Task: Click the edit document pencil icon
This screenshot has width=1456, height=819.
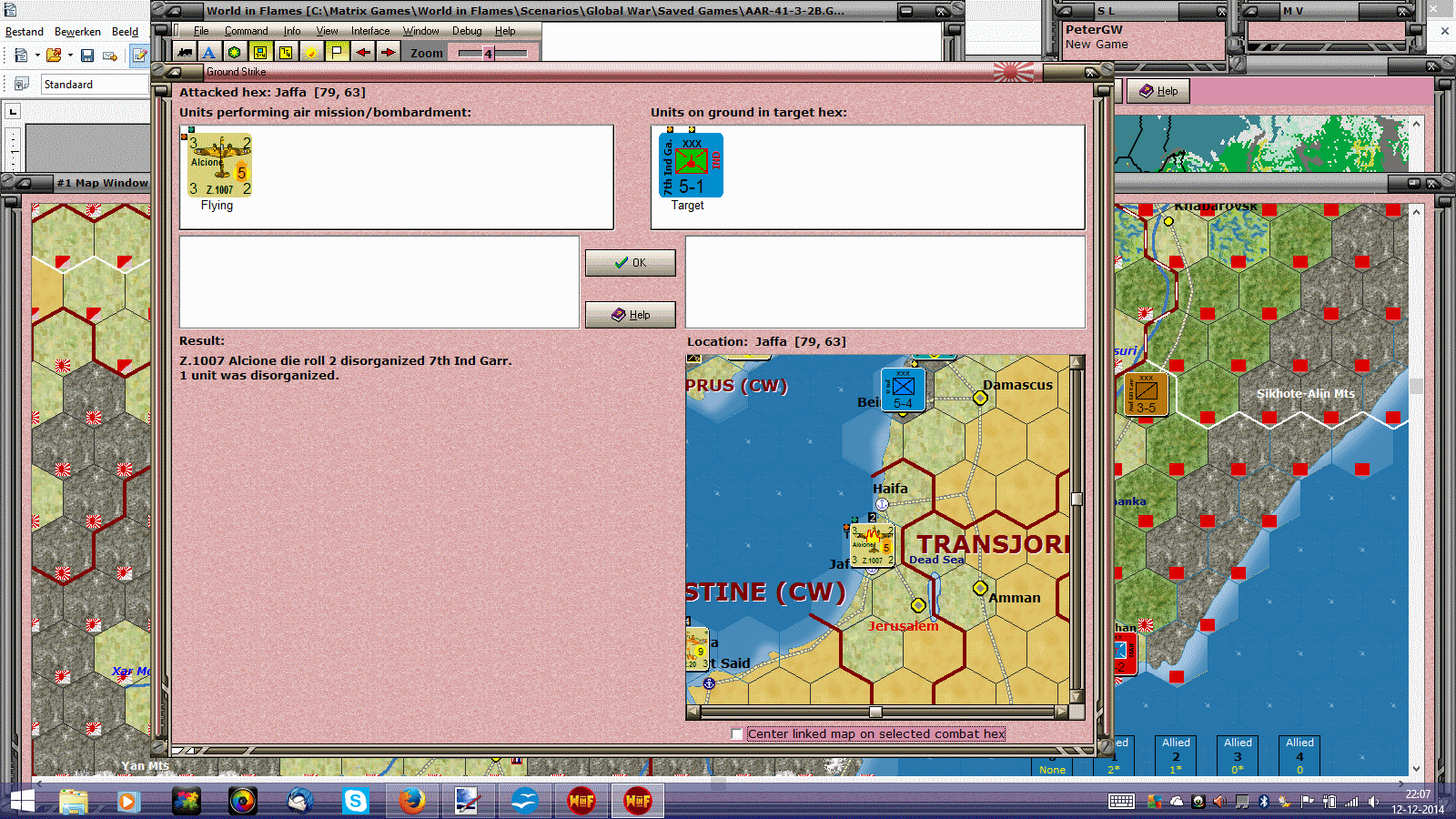Action: (139, 56)
